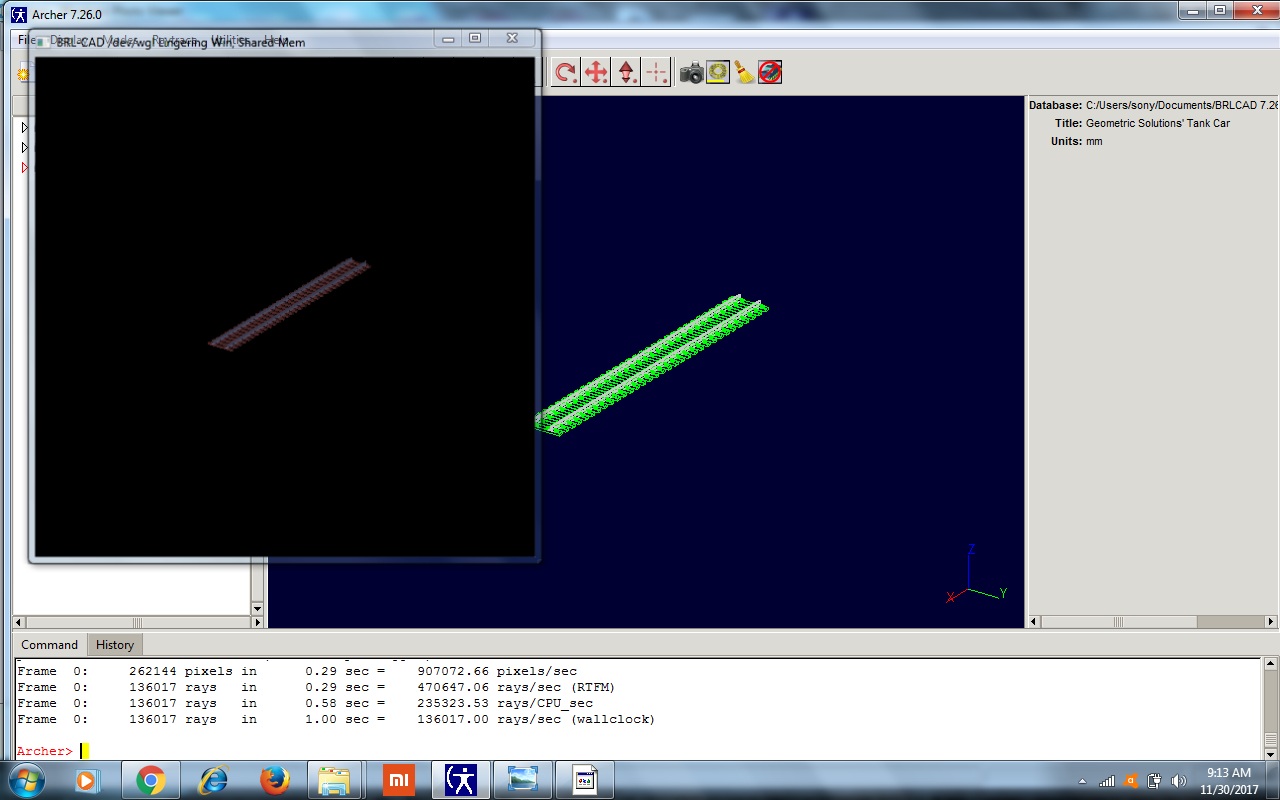
Task: Open Internet Explorer from taskbar
Action: [x=213, y=780]
